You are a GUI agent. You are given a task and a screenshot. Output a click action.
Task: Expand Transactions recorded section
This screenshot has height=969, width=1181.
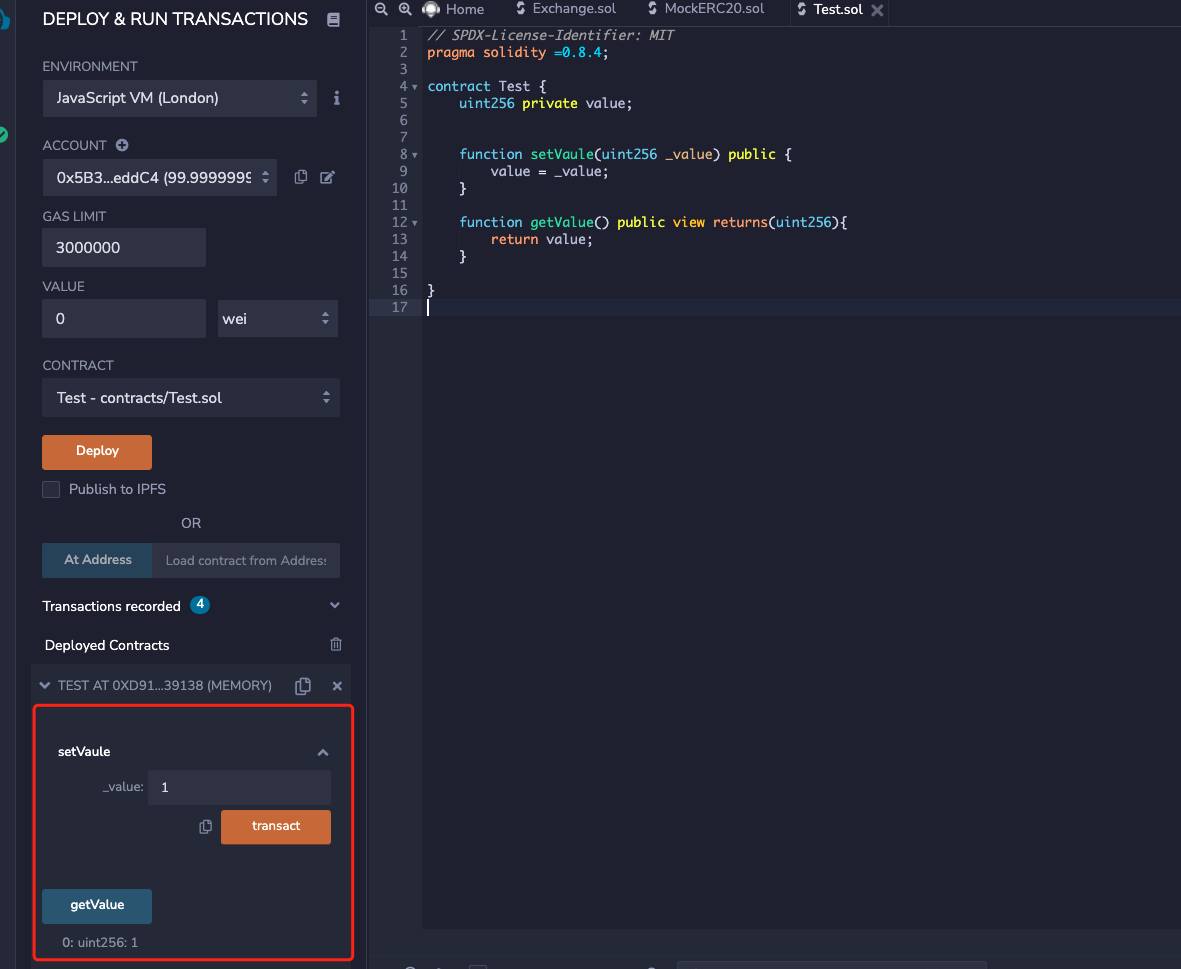tap(334, 605)
